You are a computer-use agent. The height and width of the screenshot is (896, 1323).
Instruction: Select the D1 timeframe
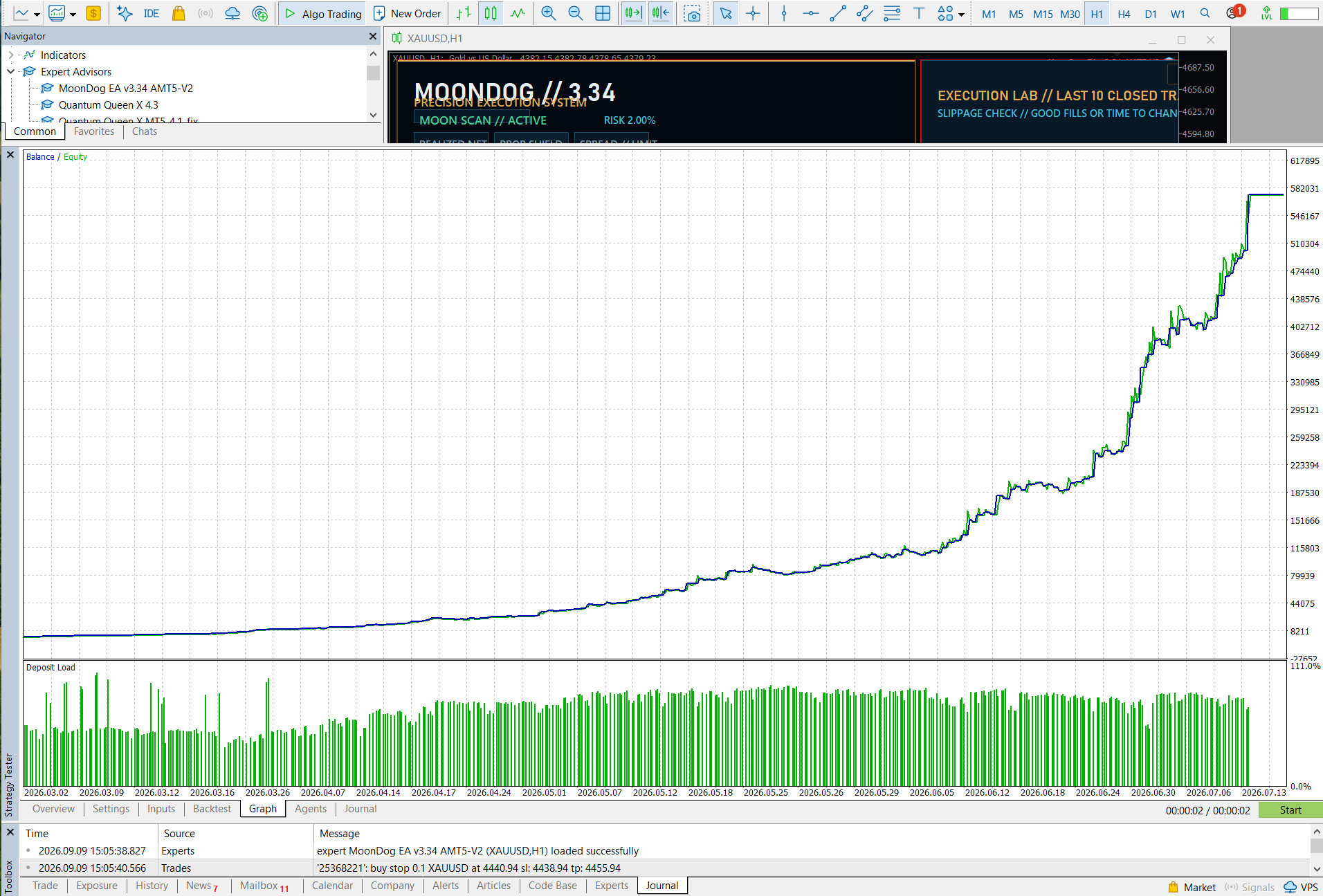(1151, 14)
